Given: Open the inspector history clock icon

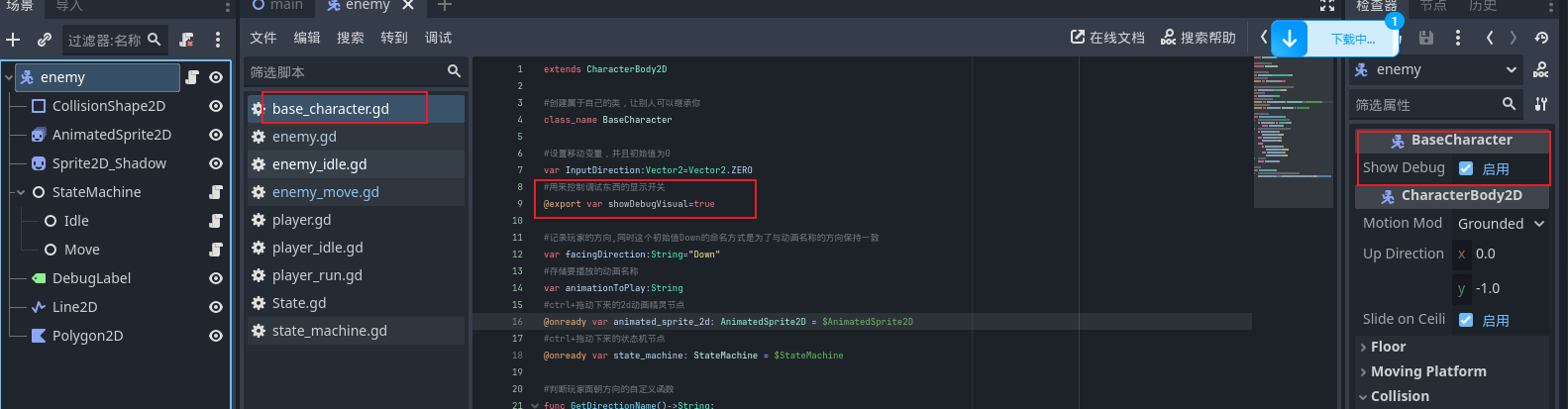Looking at the screenshot, I should point(1541,38).
